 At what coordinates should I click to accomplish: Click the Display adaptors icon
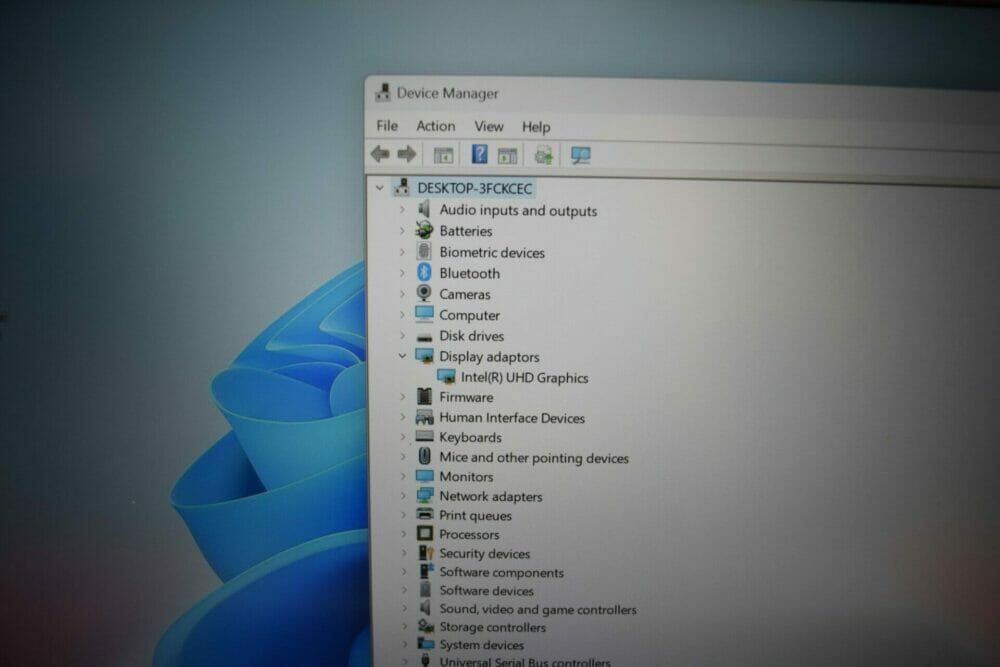pos(424,356)
